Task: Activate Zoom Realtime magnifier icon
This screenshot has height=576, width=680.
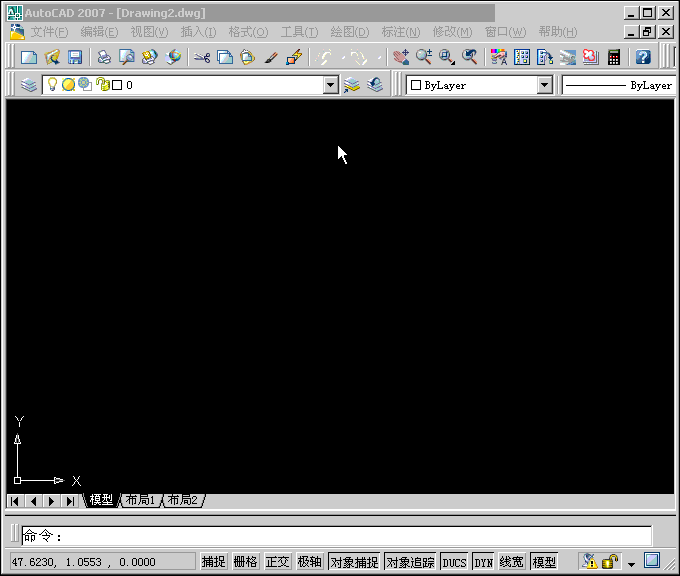Action: (424, 57)
